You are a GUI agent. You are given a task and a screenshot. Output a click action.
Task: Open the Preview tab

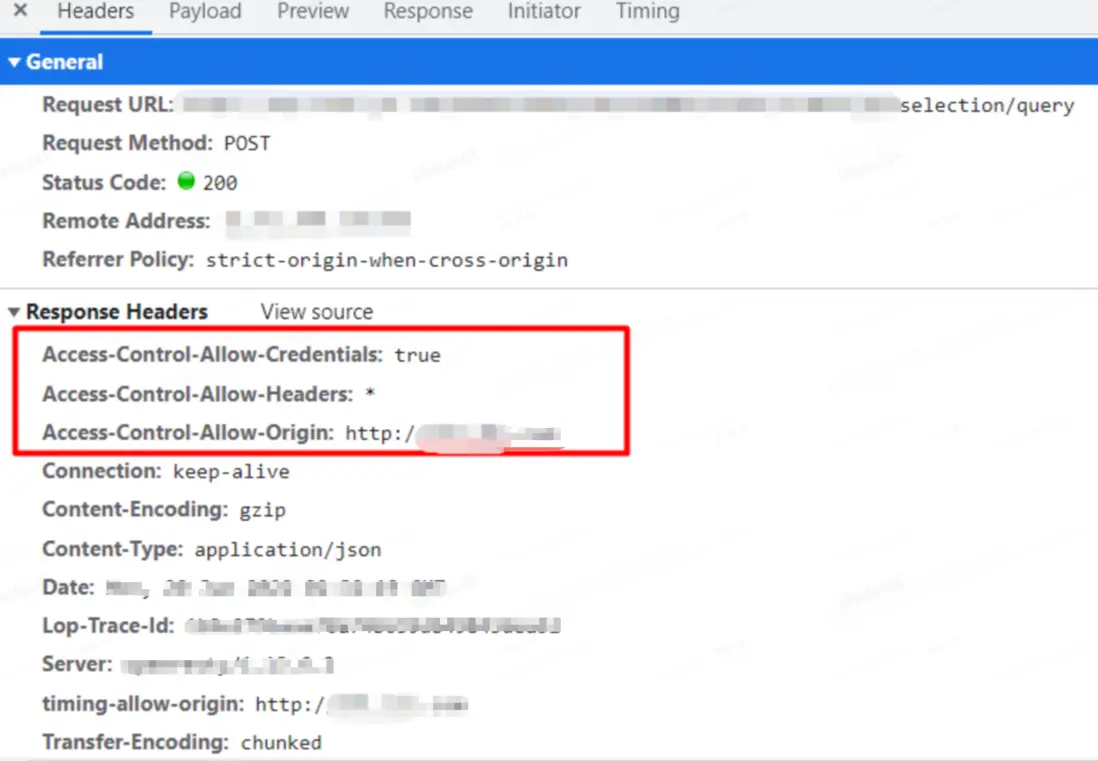coord(313,11)
